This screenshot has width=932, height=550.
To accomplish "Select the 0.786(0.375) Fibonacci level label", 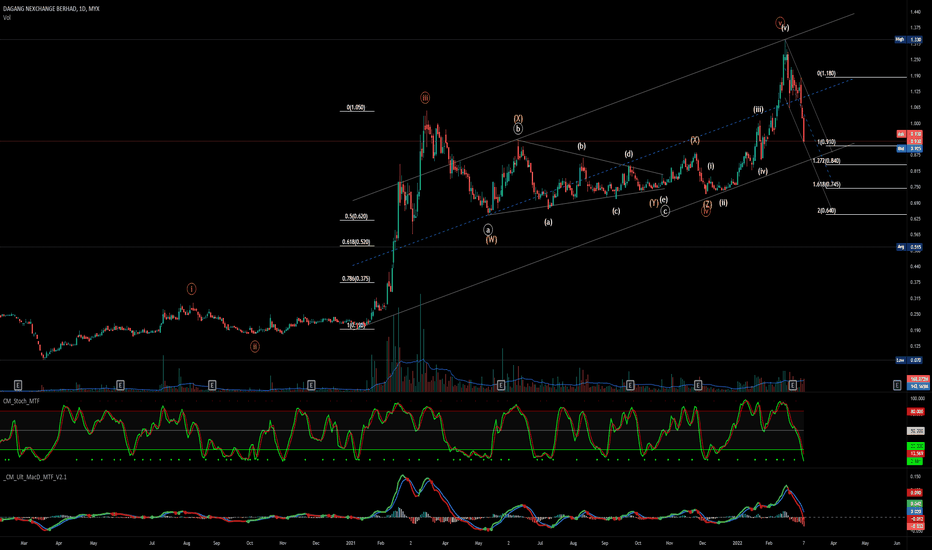I will click(356, 278).
